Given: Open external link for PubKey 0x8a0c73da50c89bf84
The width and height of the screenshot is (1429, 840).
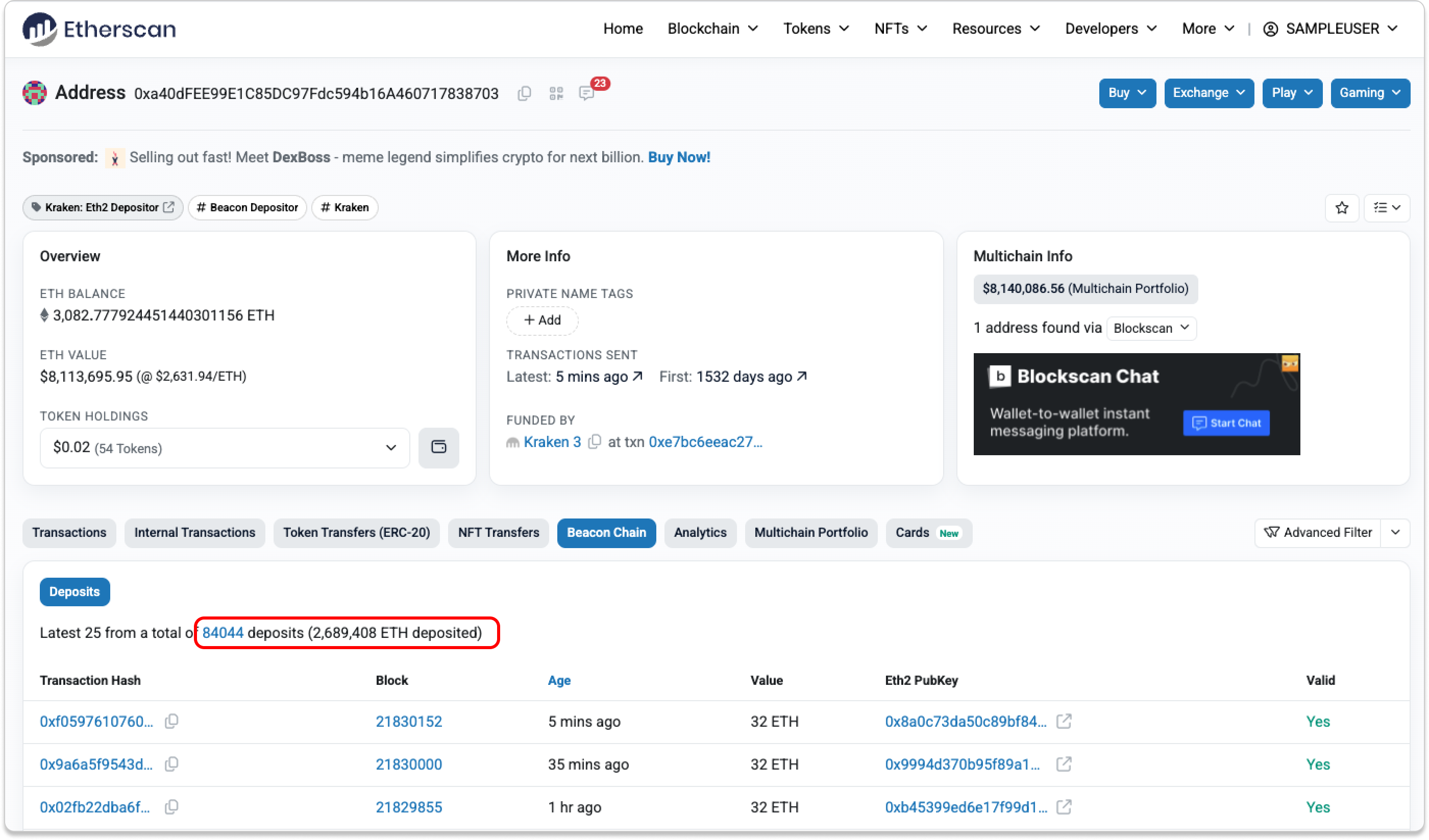Looking at the screenshot, I should [x=1064, y=722].
